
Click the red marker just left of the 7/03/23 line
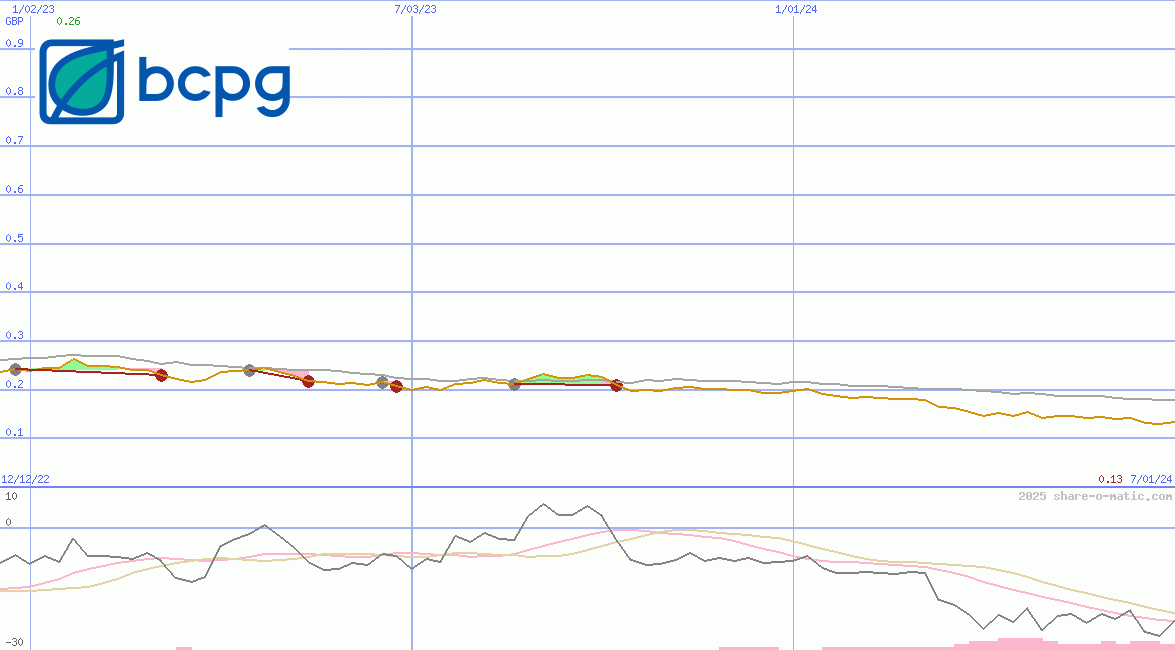click(396, 387)
